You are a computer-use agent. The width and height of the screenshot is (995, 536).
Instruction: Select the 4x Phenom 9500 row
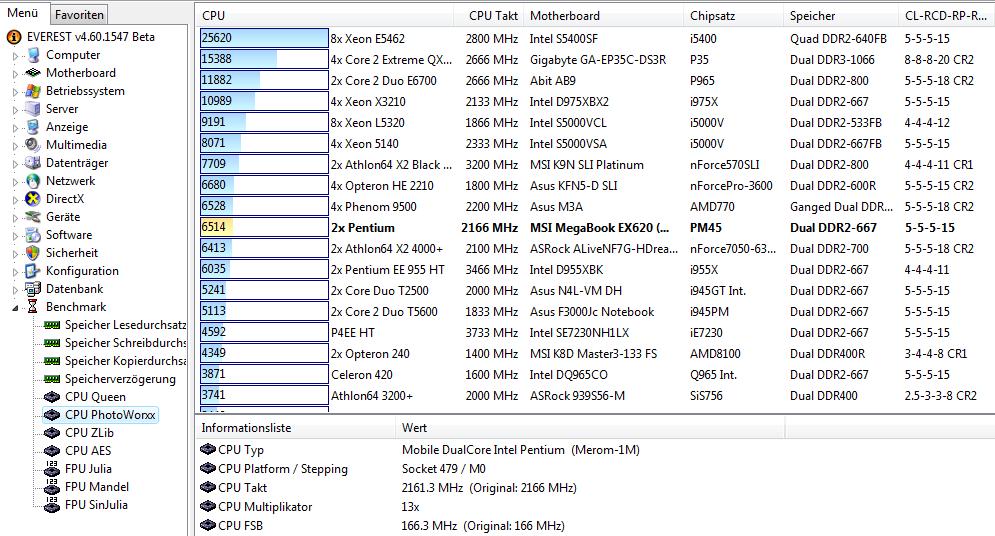tap(595, 207)
